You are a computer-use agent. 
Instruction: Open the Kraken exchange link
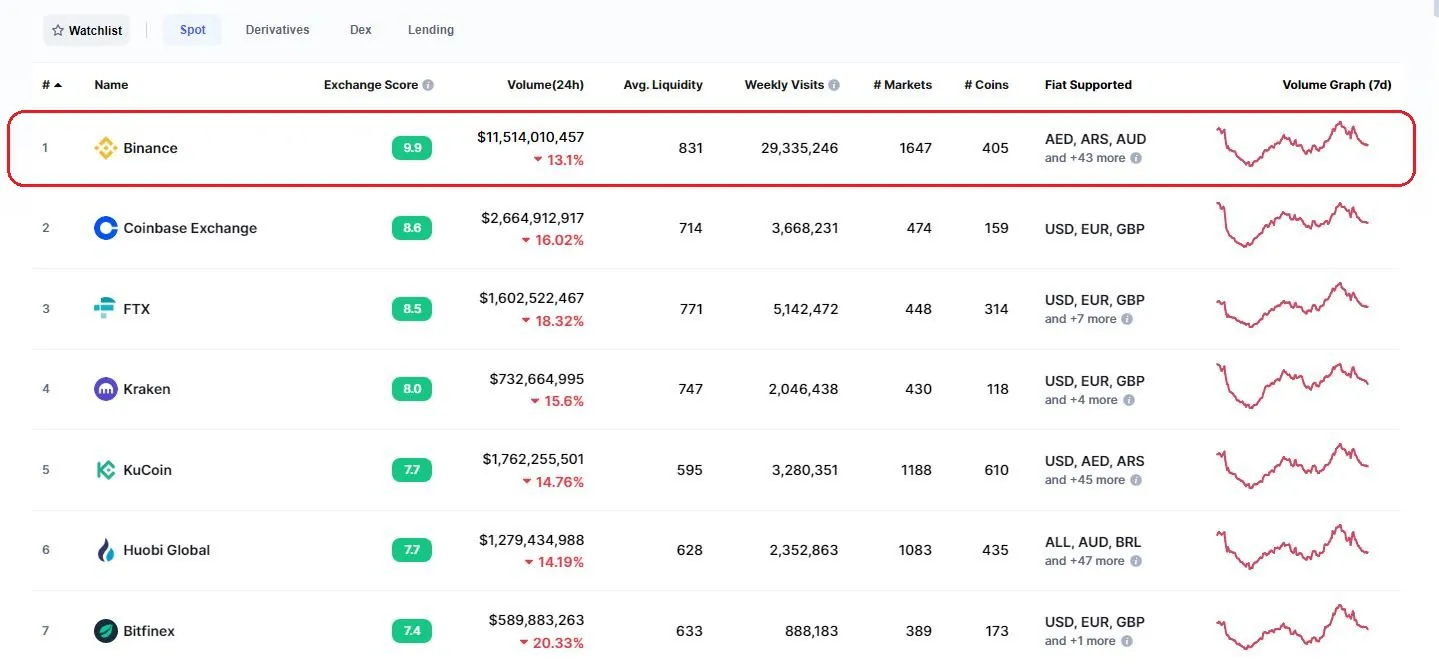[147, 389]
